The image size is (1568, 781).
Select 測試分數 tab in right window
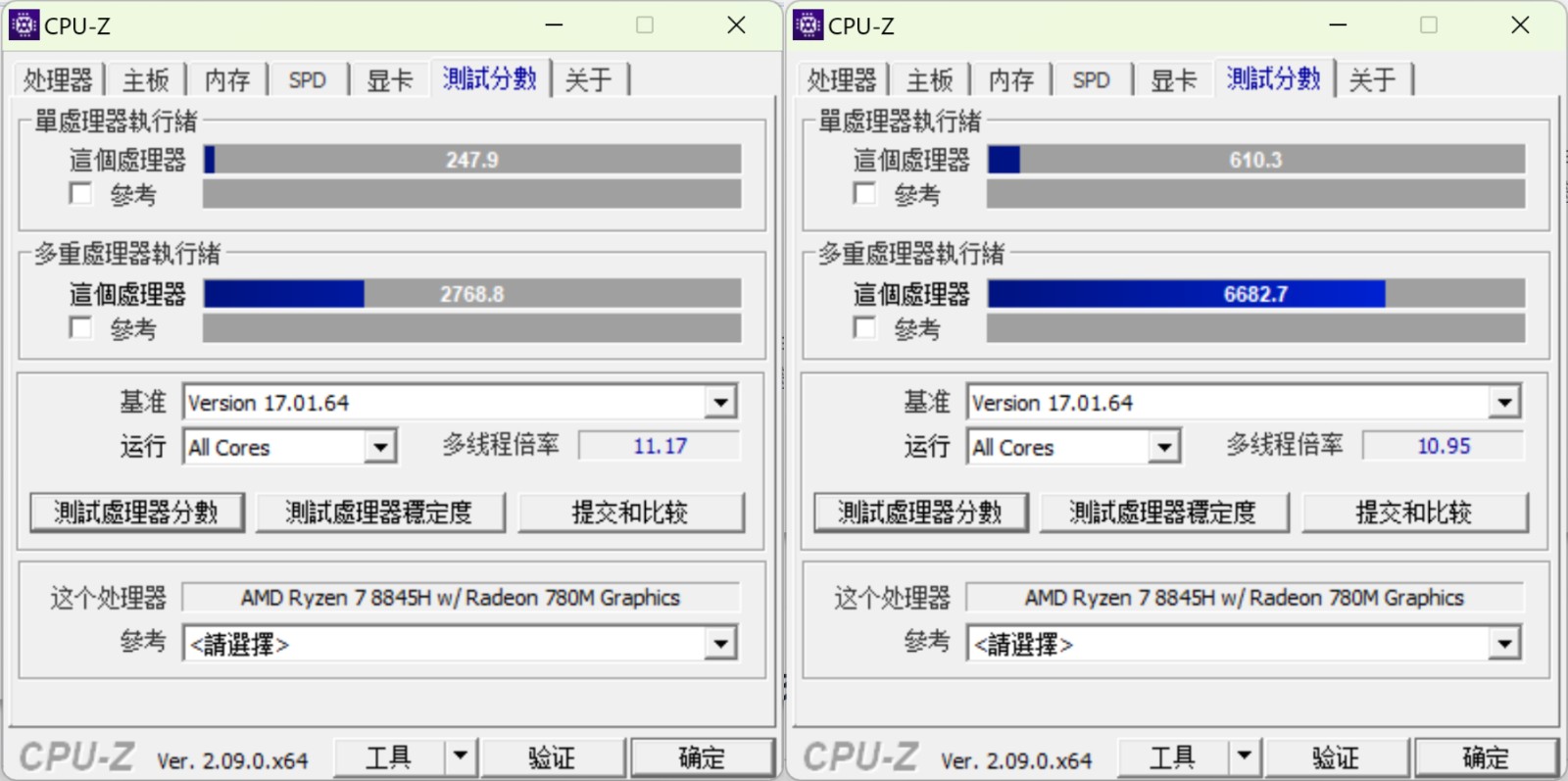point(1273,77)
